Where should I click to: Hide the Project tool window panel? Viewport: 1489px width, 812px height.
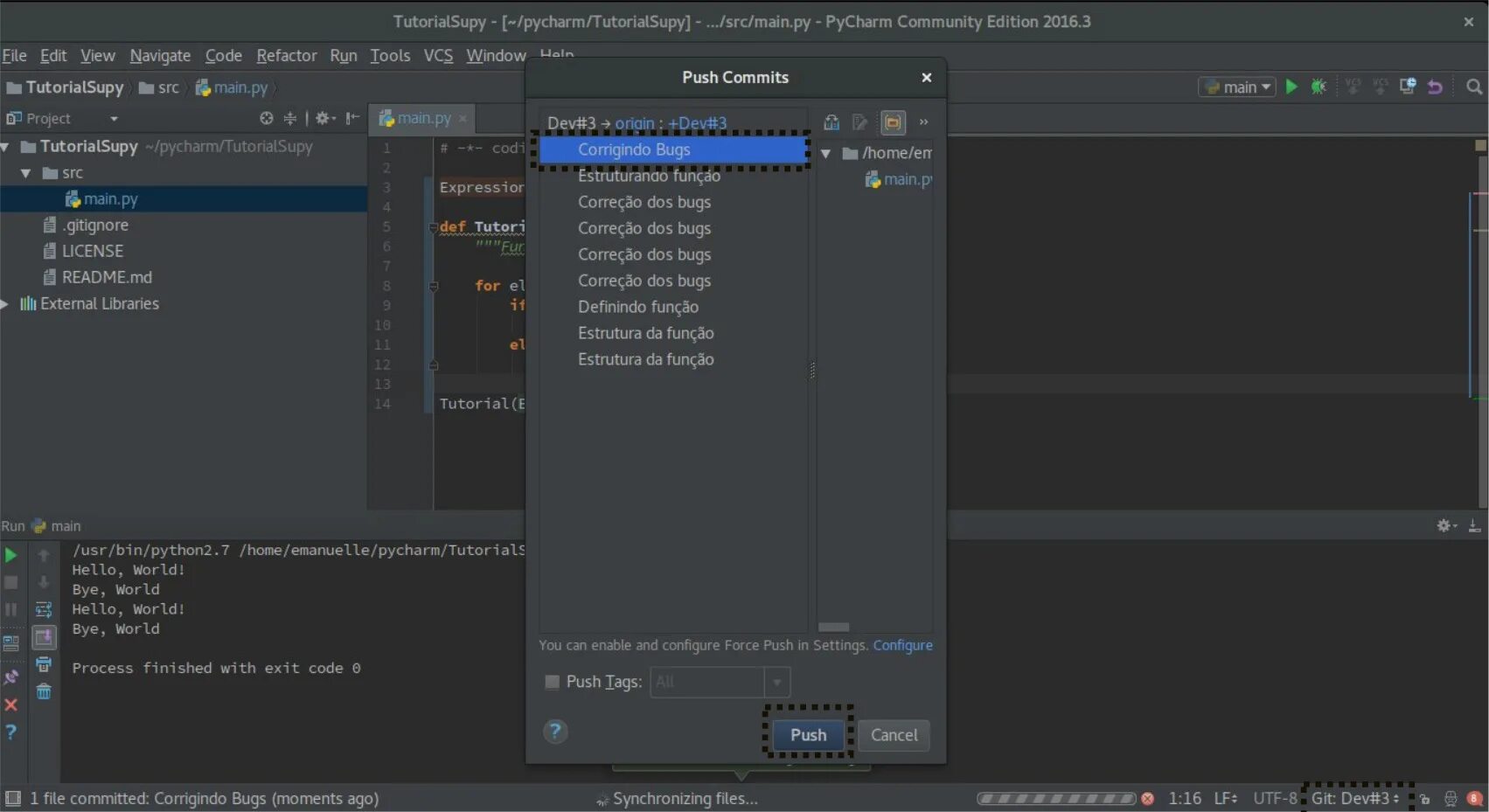[x=352, y=118]
